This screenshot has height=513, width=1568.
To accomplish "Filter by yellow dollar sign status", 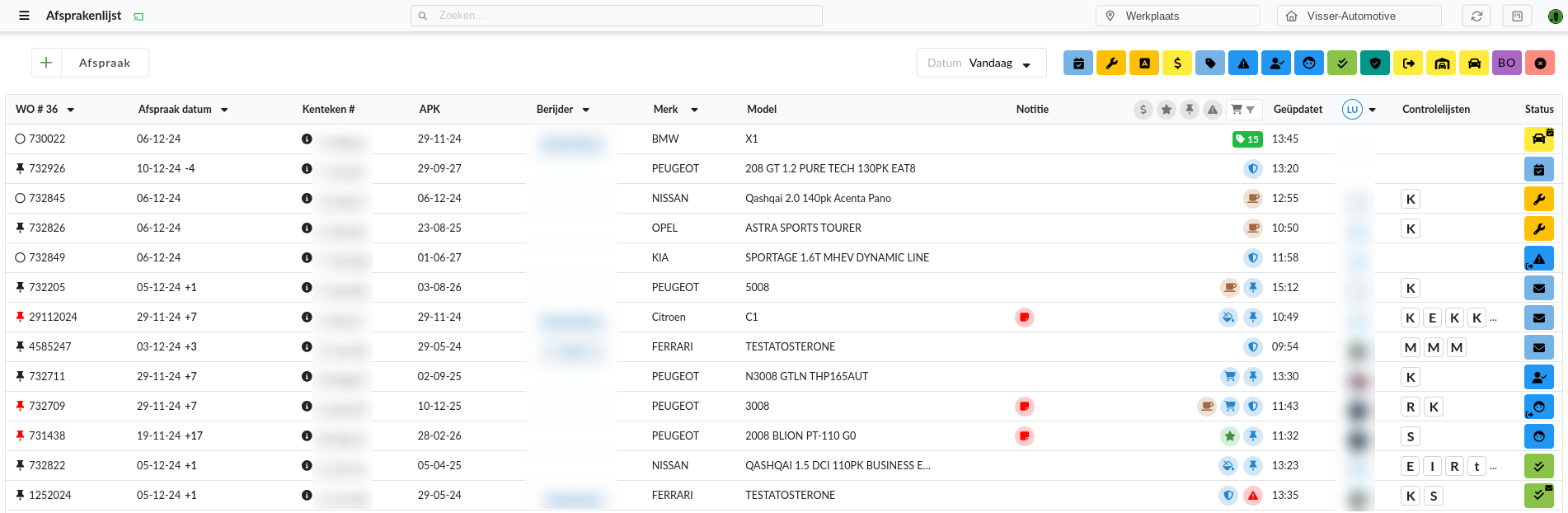I will coord(1177,64).
